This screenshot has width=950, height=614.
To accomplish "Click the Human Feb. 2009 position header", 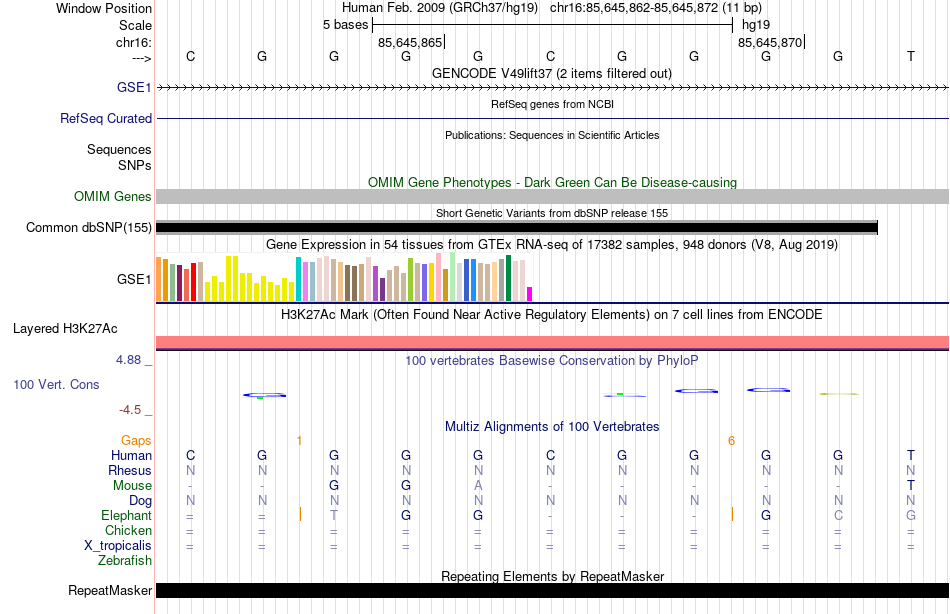I will tap(552, 8).
